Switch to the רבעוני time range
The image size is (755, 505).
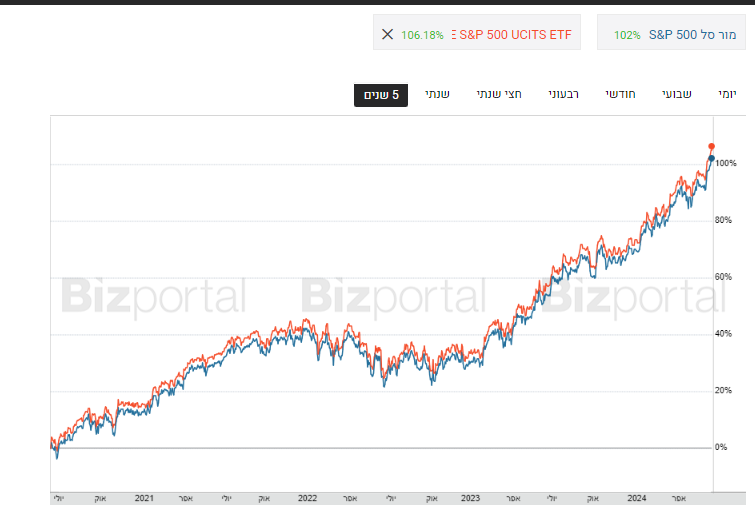click(x=563, y=94)
